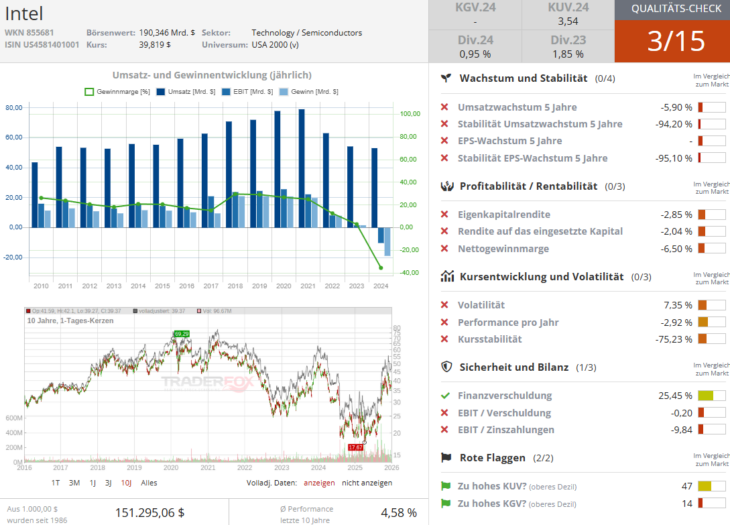This screenshot has height=525, width=730.
Task: Show the Alles full chart history
Action: point(149,482)
